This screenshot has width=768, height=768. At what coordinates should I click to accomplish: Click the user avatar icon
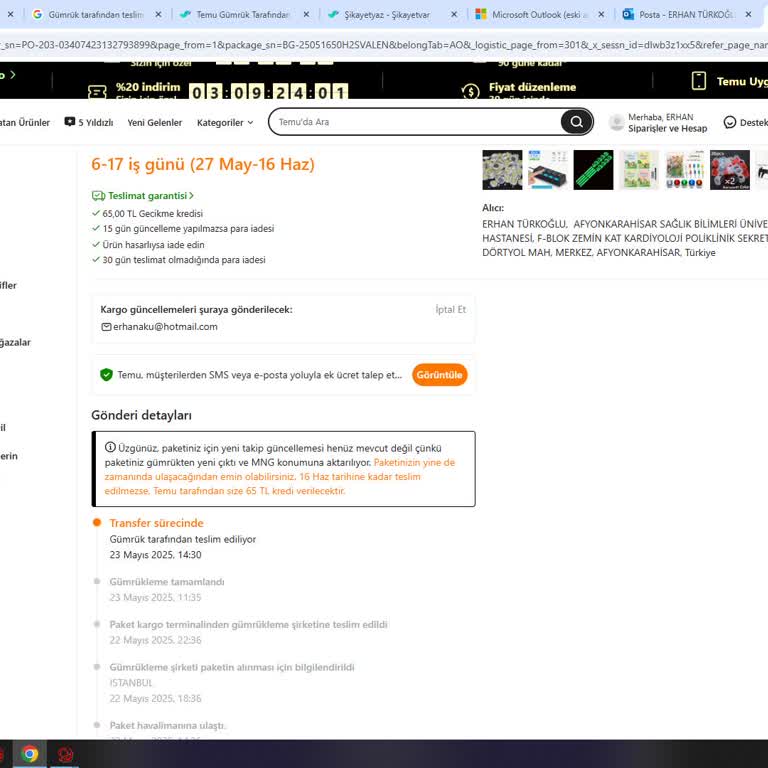616,122
